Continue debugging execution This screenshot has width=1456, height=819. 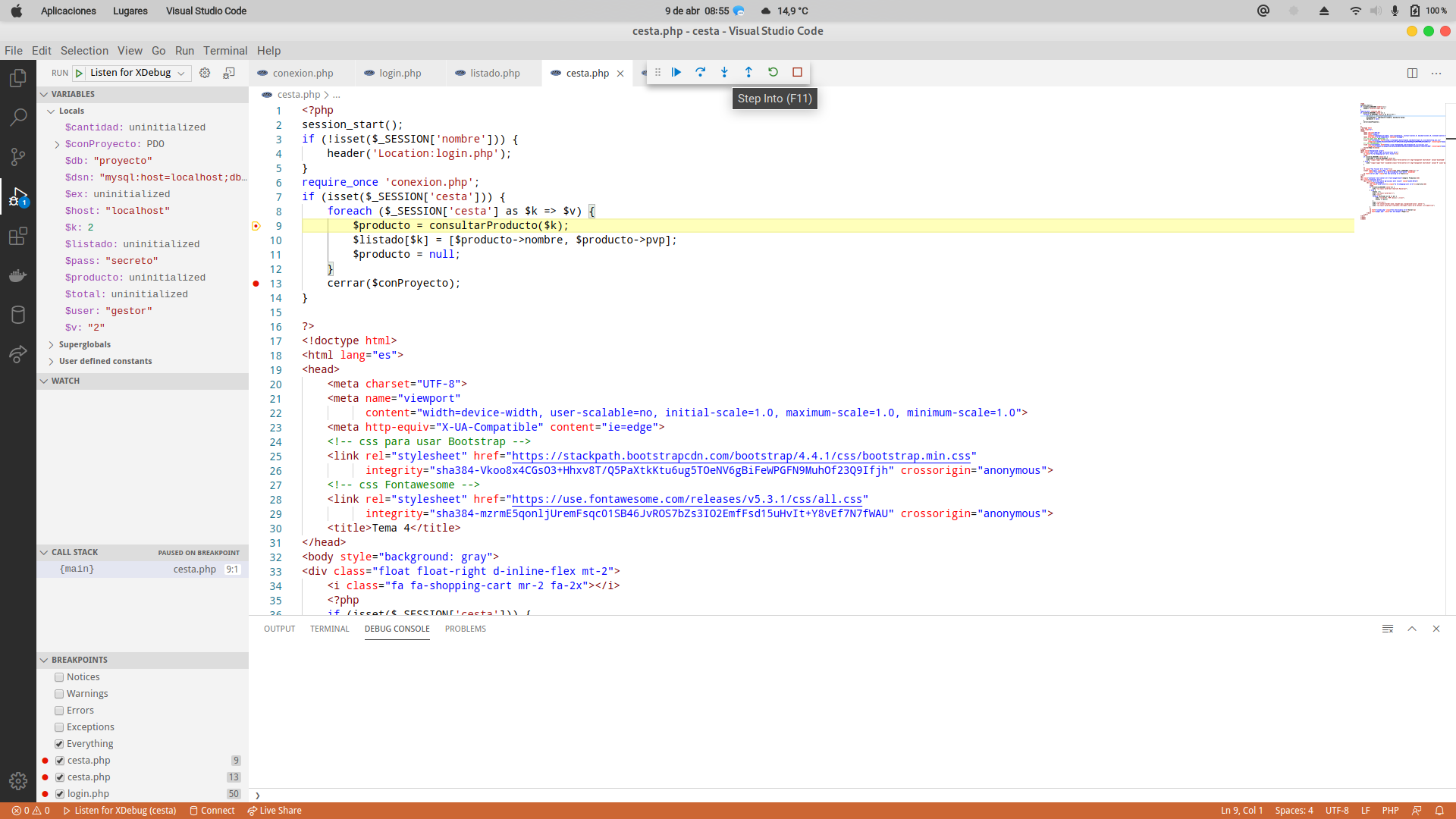pos(676,72)
